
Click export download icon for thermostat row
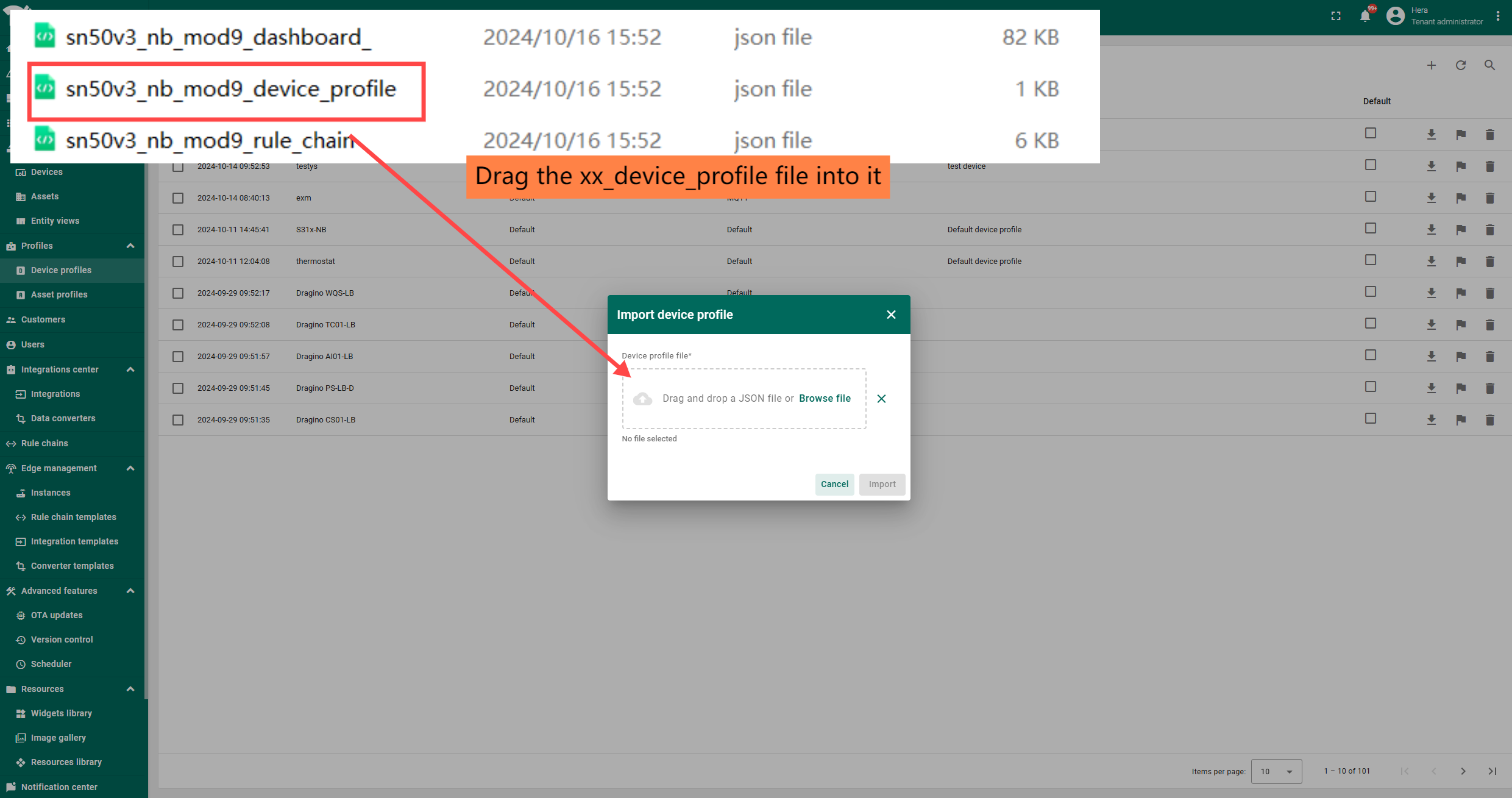pyautogui.click(x=1432, y=262)
